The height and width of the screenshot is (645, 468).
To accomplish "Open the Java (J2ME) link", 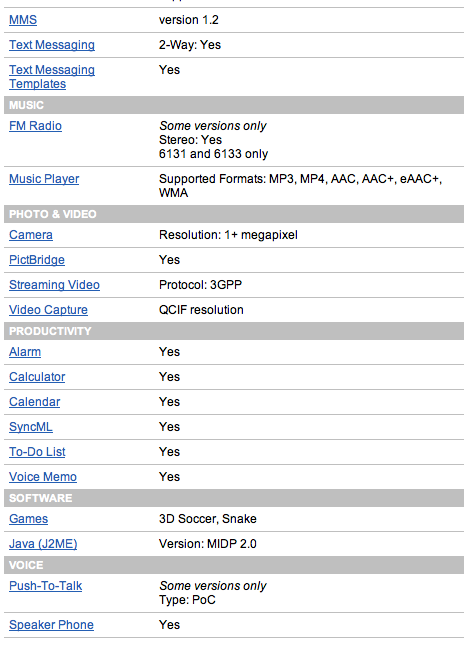I will click(43, 544).
